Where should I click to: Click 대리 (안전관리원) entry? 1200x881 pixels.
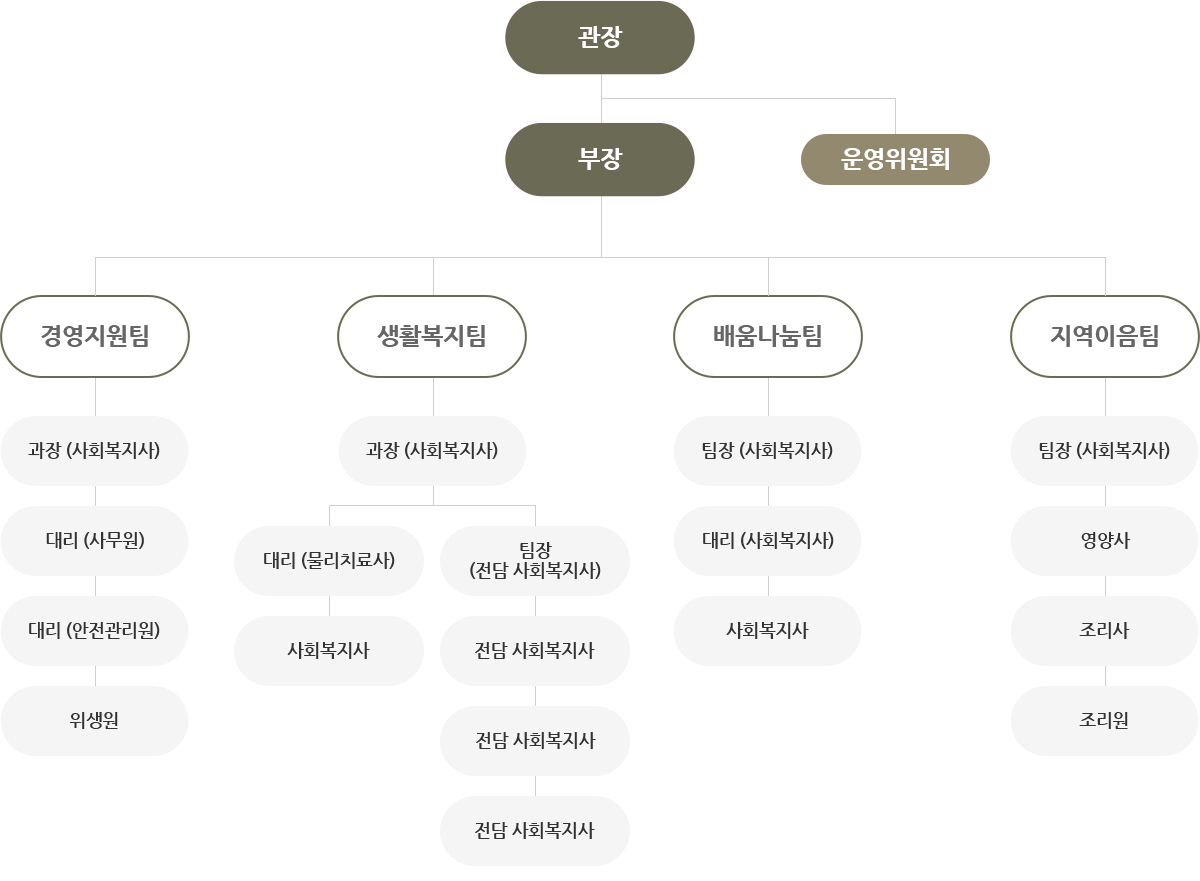coord(95,631)
